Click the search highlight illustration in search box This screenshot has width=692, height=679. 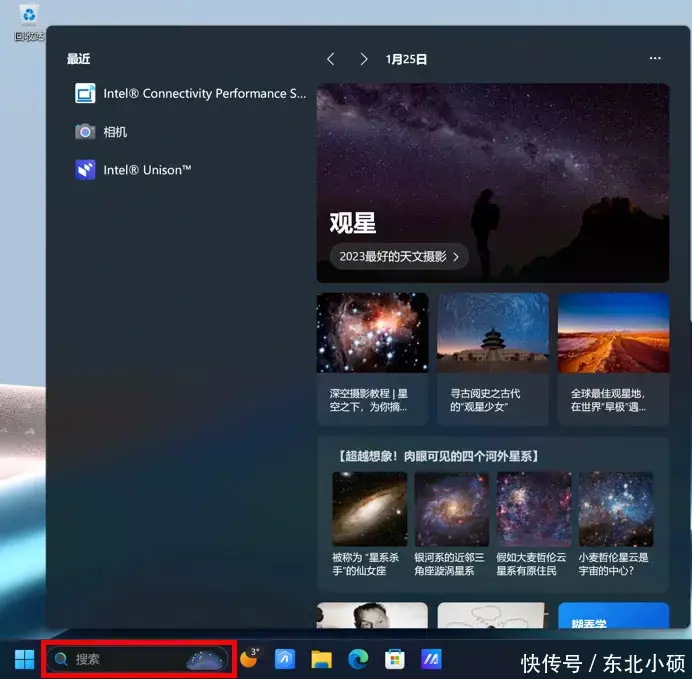[x=205, y=660]
